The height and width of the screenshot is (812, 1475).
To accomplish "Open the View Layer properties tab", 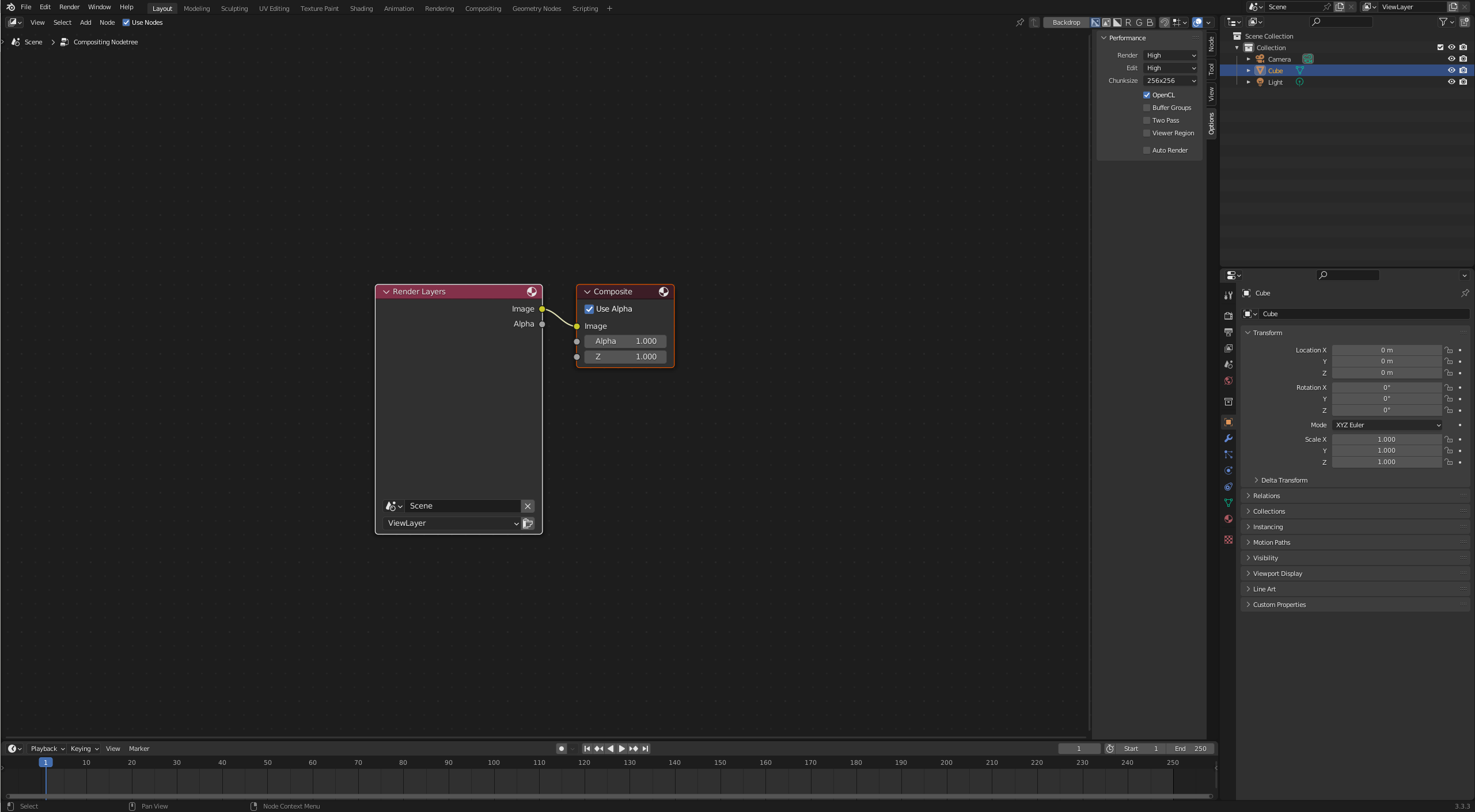I will point(1228,348).
